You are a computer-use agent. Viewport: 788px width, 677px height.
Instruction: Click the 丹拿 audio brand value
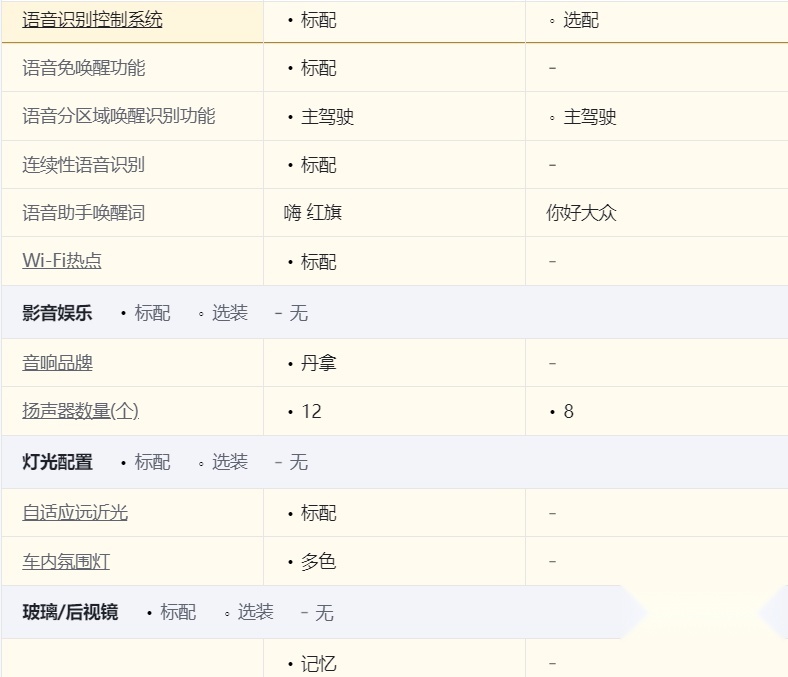[x=318, y=363]
